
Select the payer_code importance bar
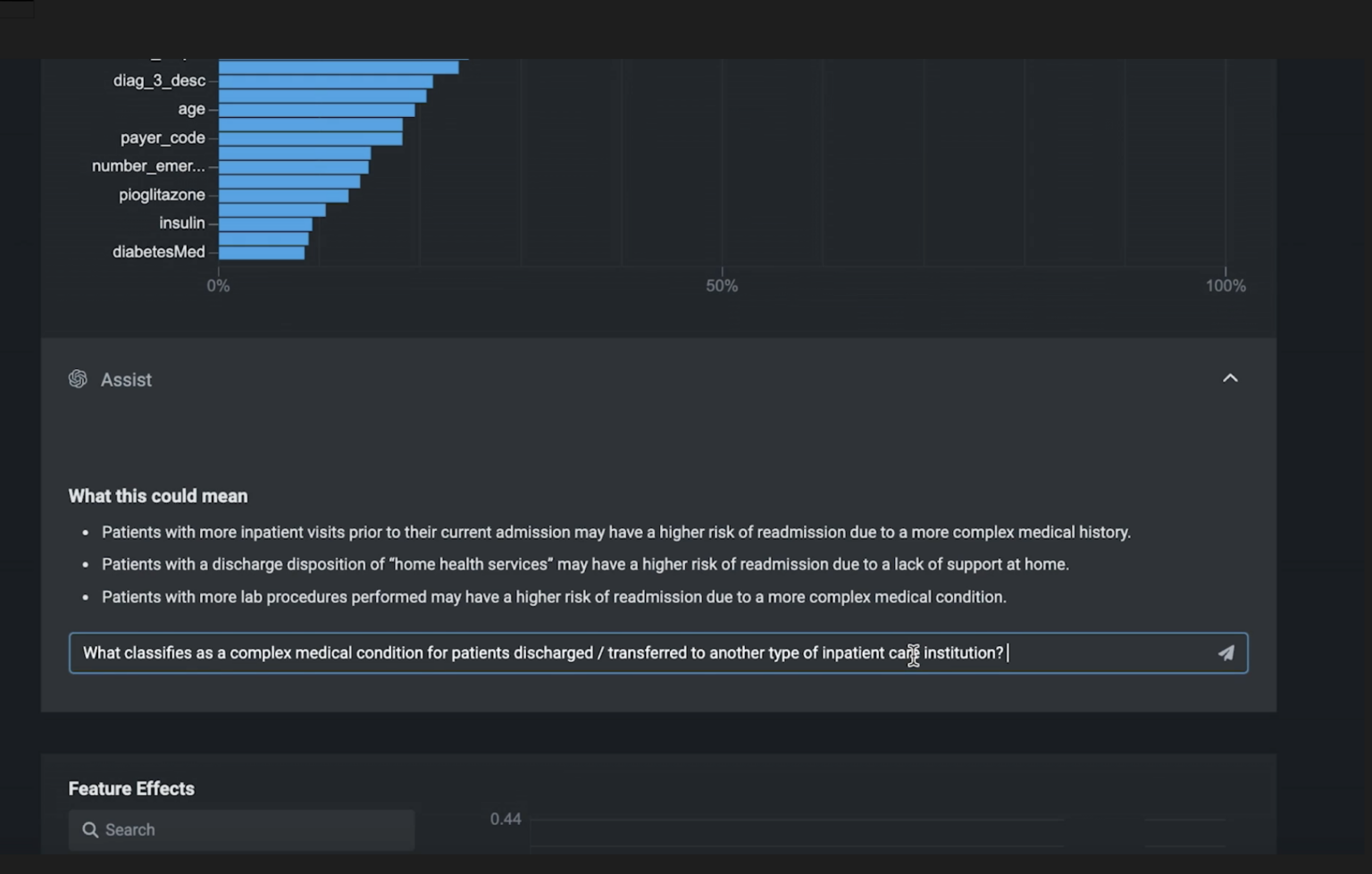309,138
